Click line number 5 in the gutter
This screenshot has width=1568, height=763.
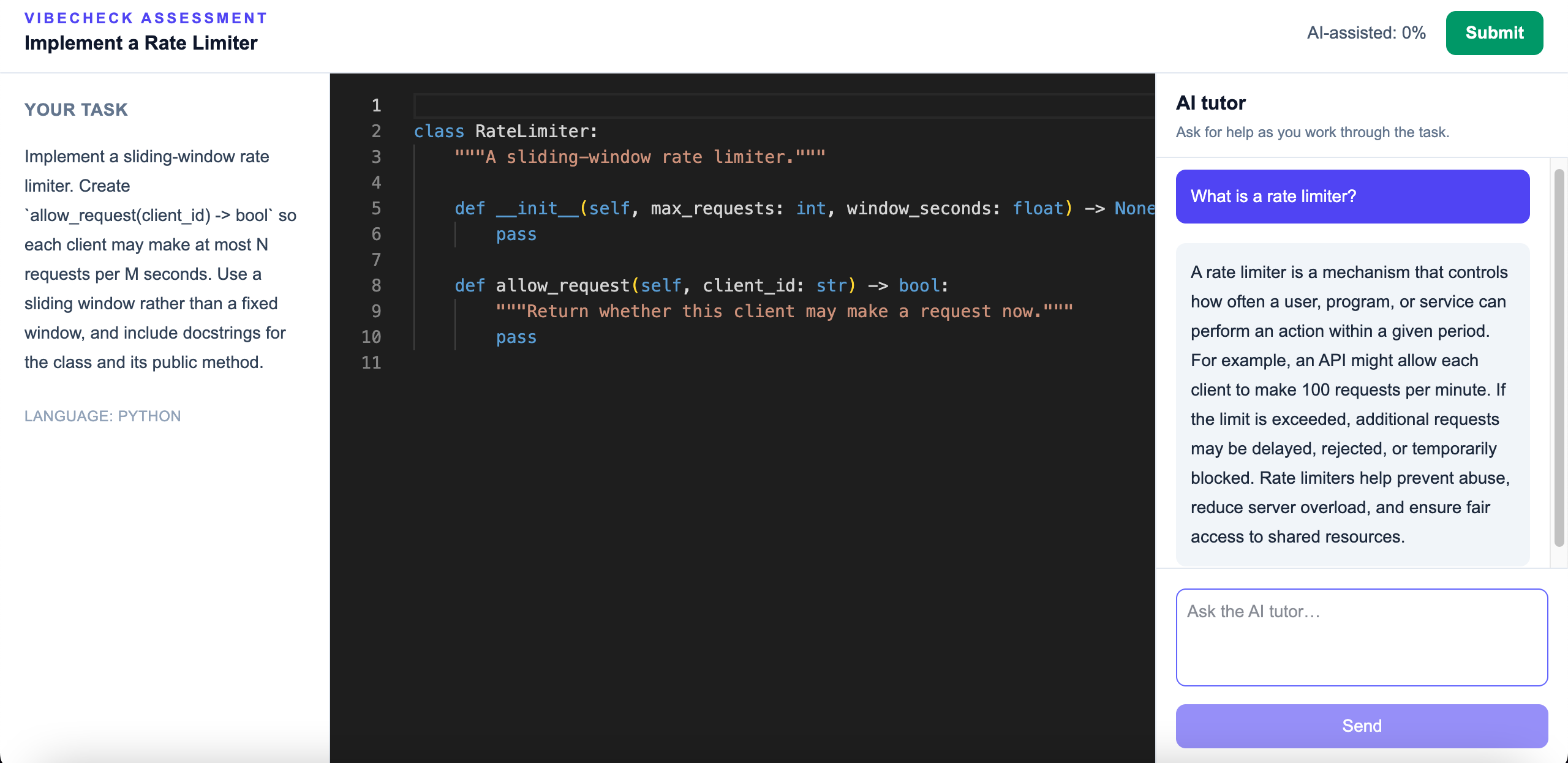pos(376,208)
